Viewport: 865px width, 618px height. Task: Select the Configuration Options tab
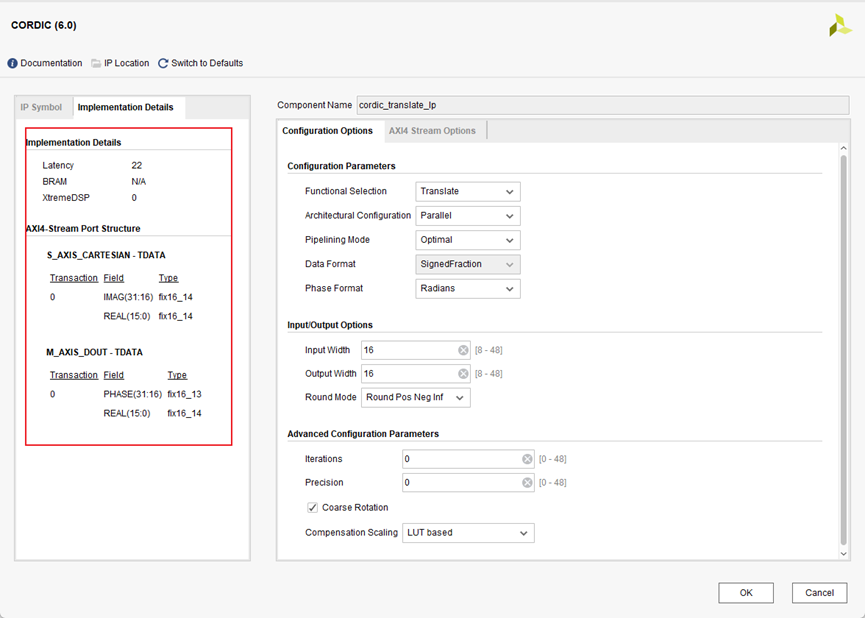[x=328, y=131]
